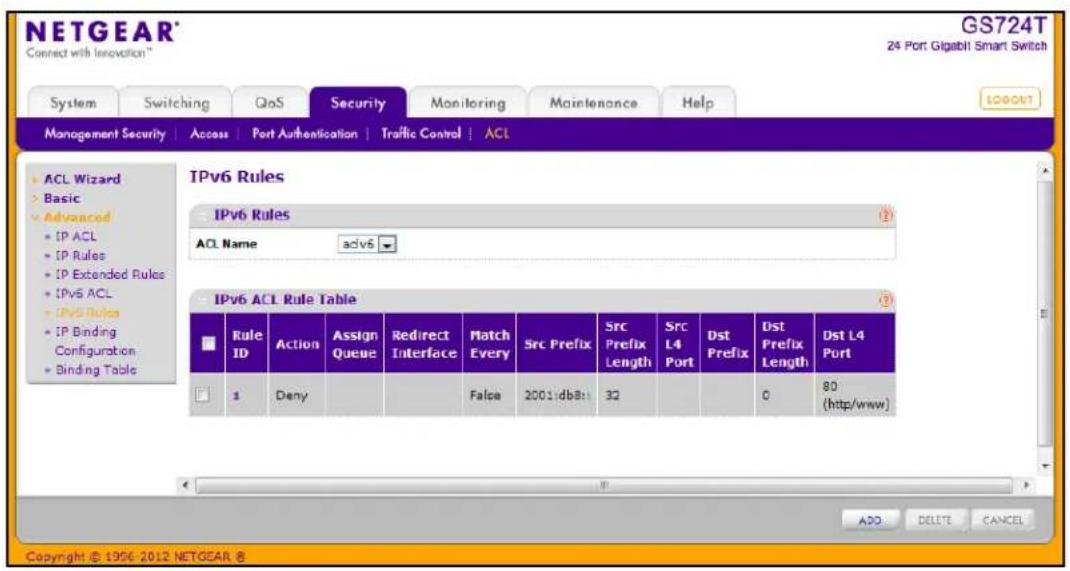Screen dimensions: 1070x571
Task: Check the box for rule 1 row
Action: [x=201, y=394]
